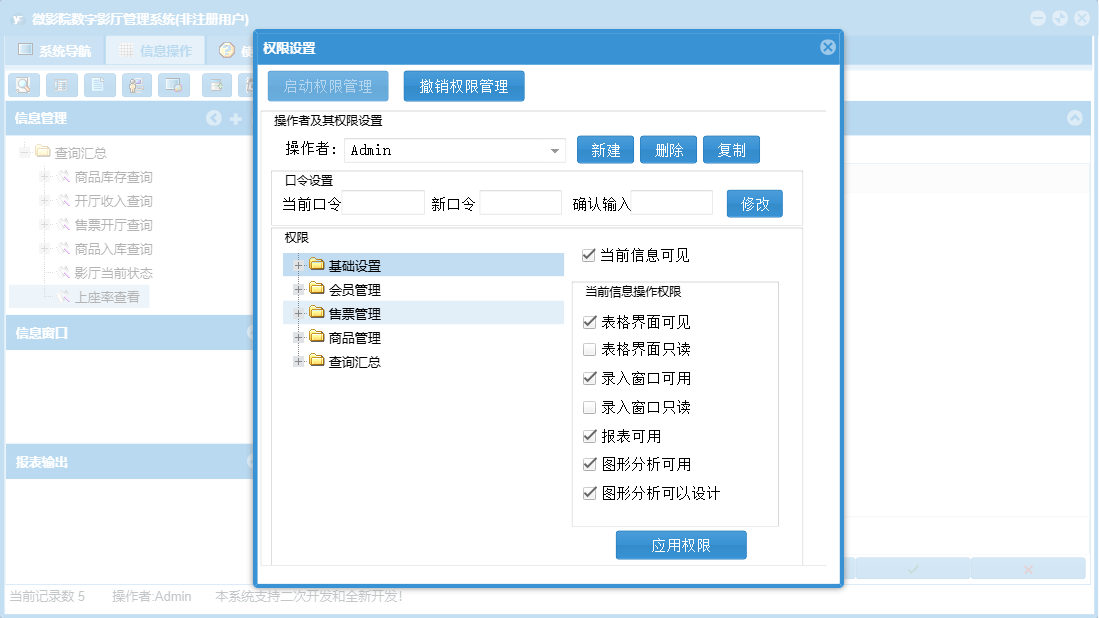Click the help question mark icon in tab bar

(x=226, y=50)
